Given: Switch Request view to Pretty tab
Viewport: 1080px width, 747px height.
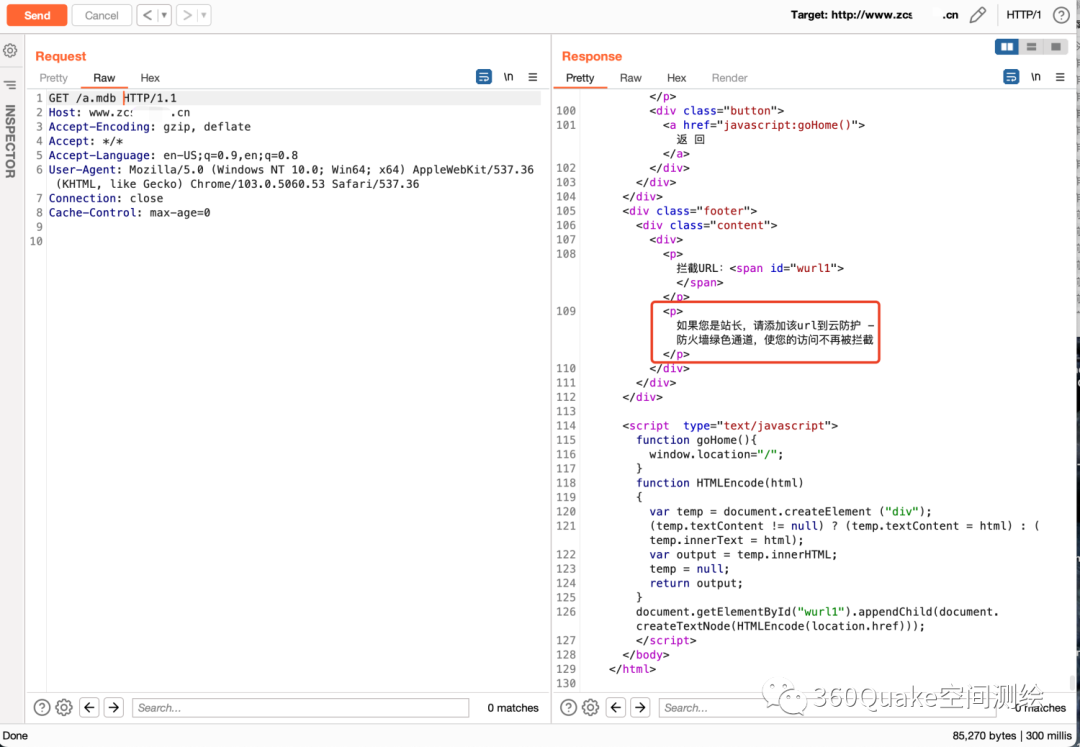Looking at the screenshot, I should pos(54,78).
